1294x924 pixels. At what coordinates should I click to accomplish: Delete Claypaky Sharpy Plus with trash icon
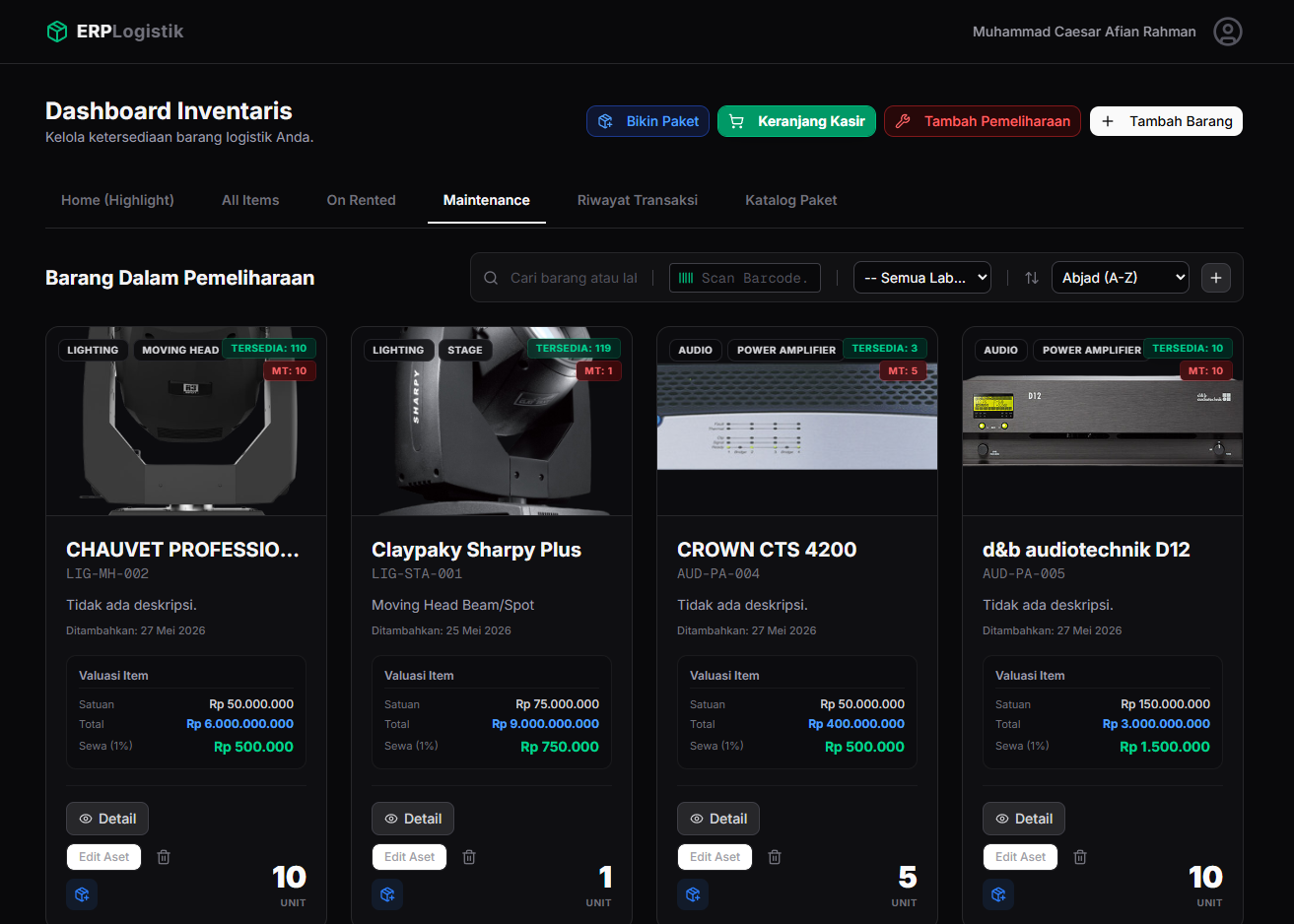469,857
